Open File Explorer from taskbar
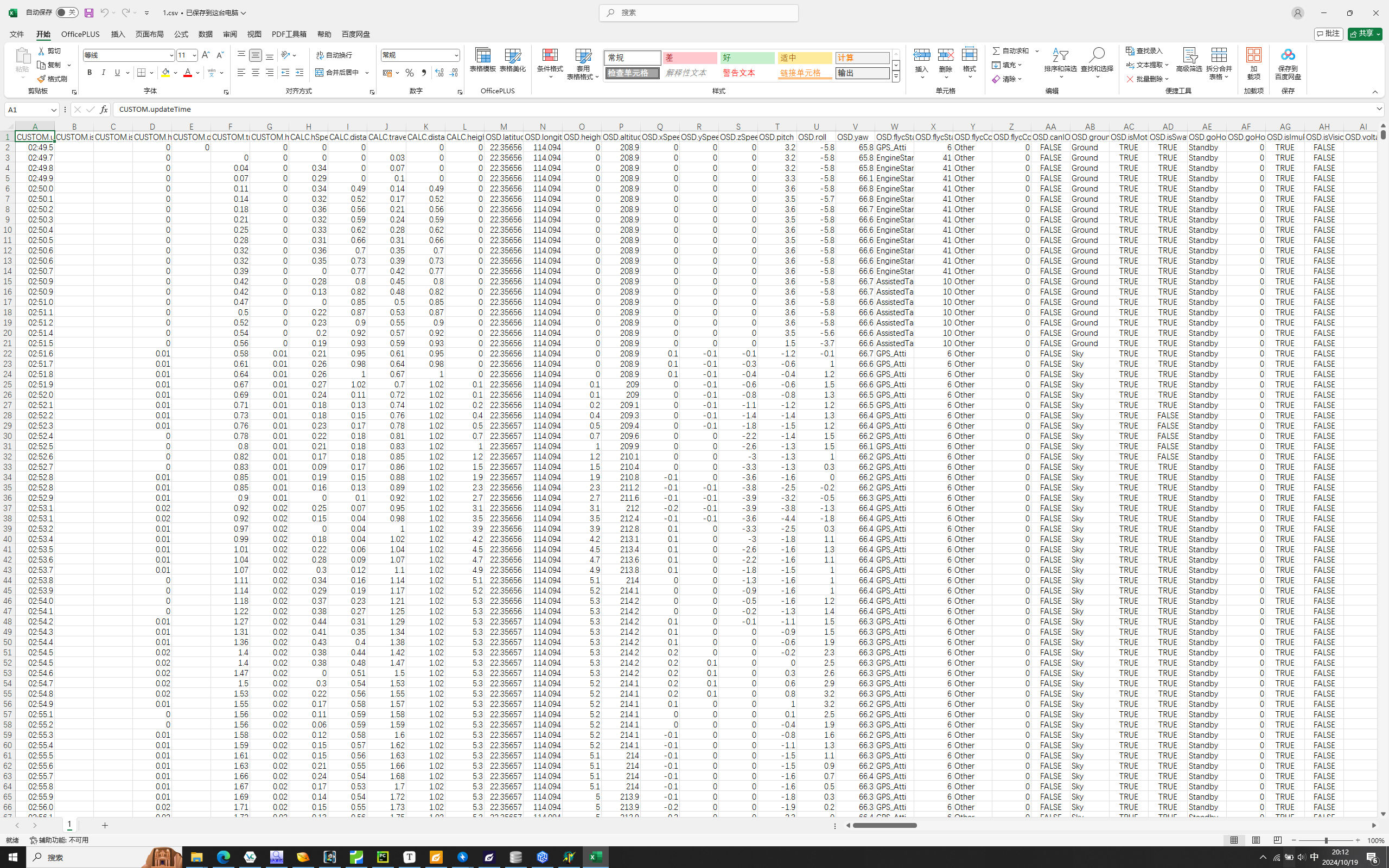Image resolution: width=1389 pixels, height=868 pixels. tap(196, 857)
